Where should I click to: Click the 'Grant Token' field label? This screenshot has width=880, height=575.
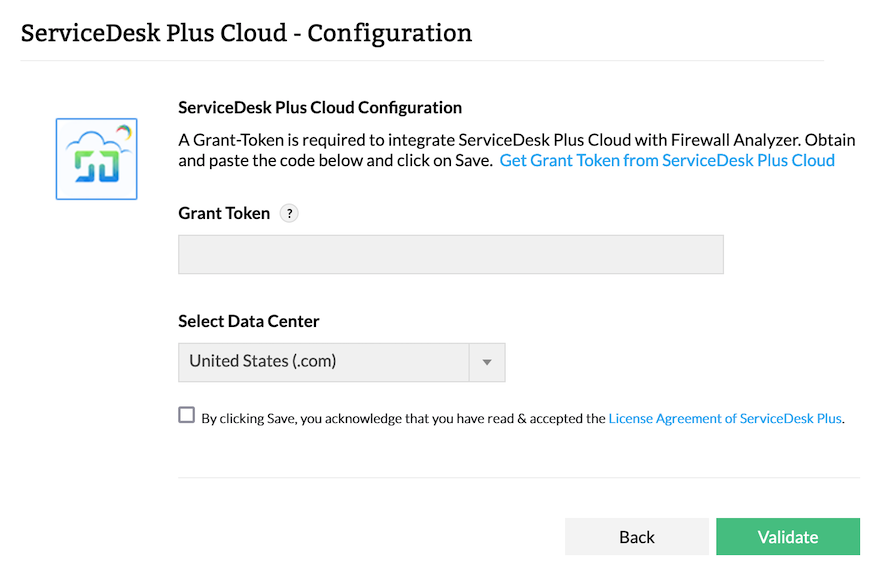coord(224,213)
